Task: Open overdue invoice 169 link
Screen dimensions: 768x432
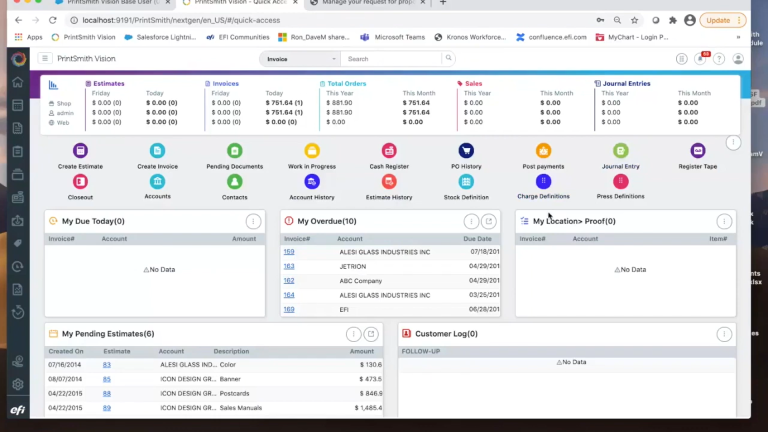Action: coord(289,310)
